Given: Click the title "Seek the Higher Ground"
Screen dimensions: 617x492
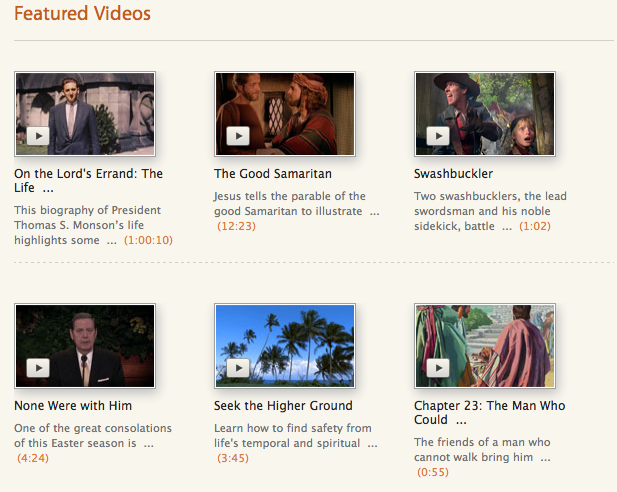Looking at the screenshot, I should pyautogui.click(x=283, y=405).
